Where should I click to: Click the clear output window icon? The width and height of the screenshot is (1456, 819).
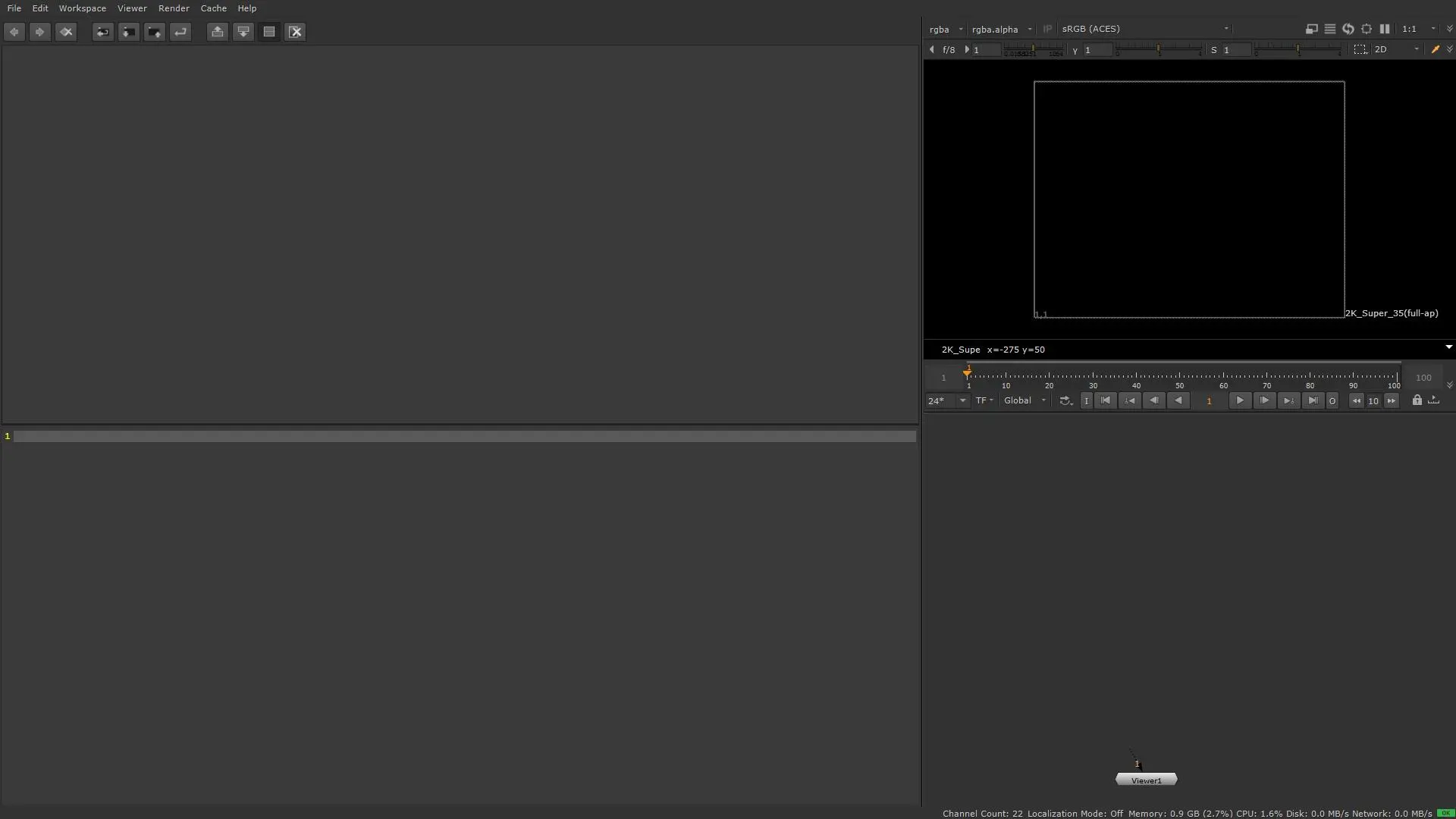(295, 32)
